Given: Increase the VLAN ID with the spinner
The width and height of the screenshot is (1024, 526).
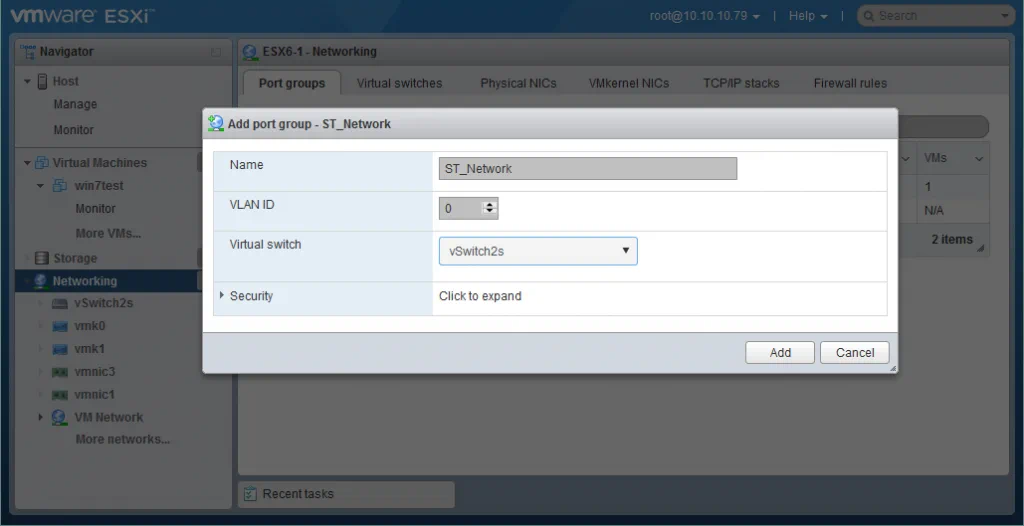Looking at the screenshot, I should (x=490, y=205).
